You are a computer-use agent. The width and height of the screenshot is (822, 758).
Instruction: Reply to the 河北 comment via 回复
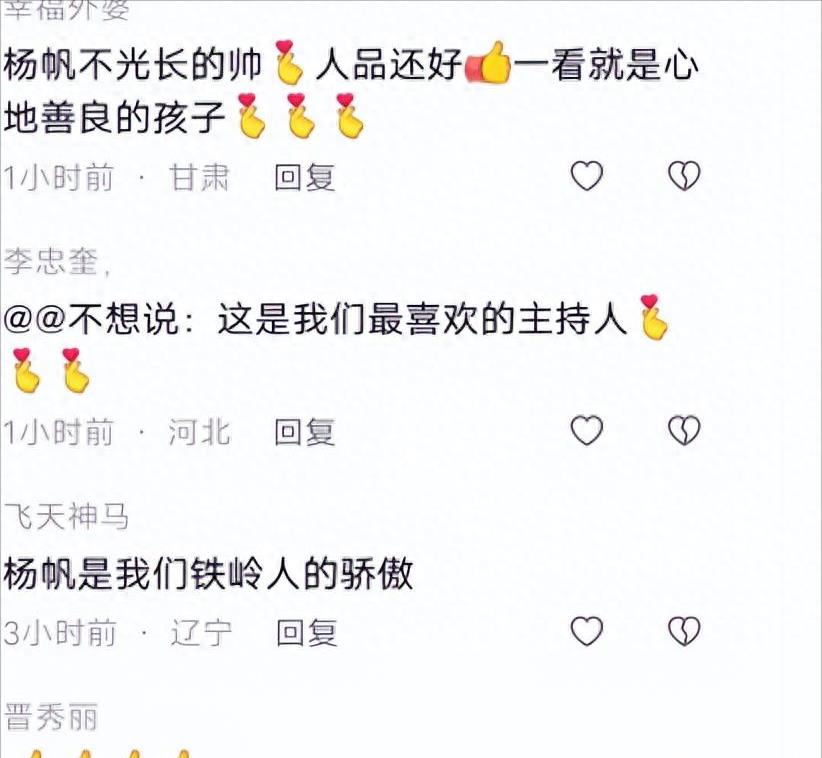click(x=305, y=432)
